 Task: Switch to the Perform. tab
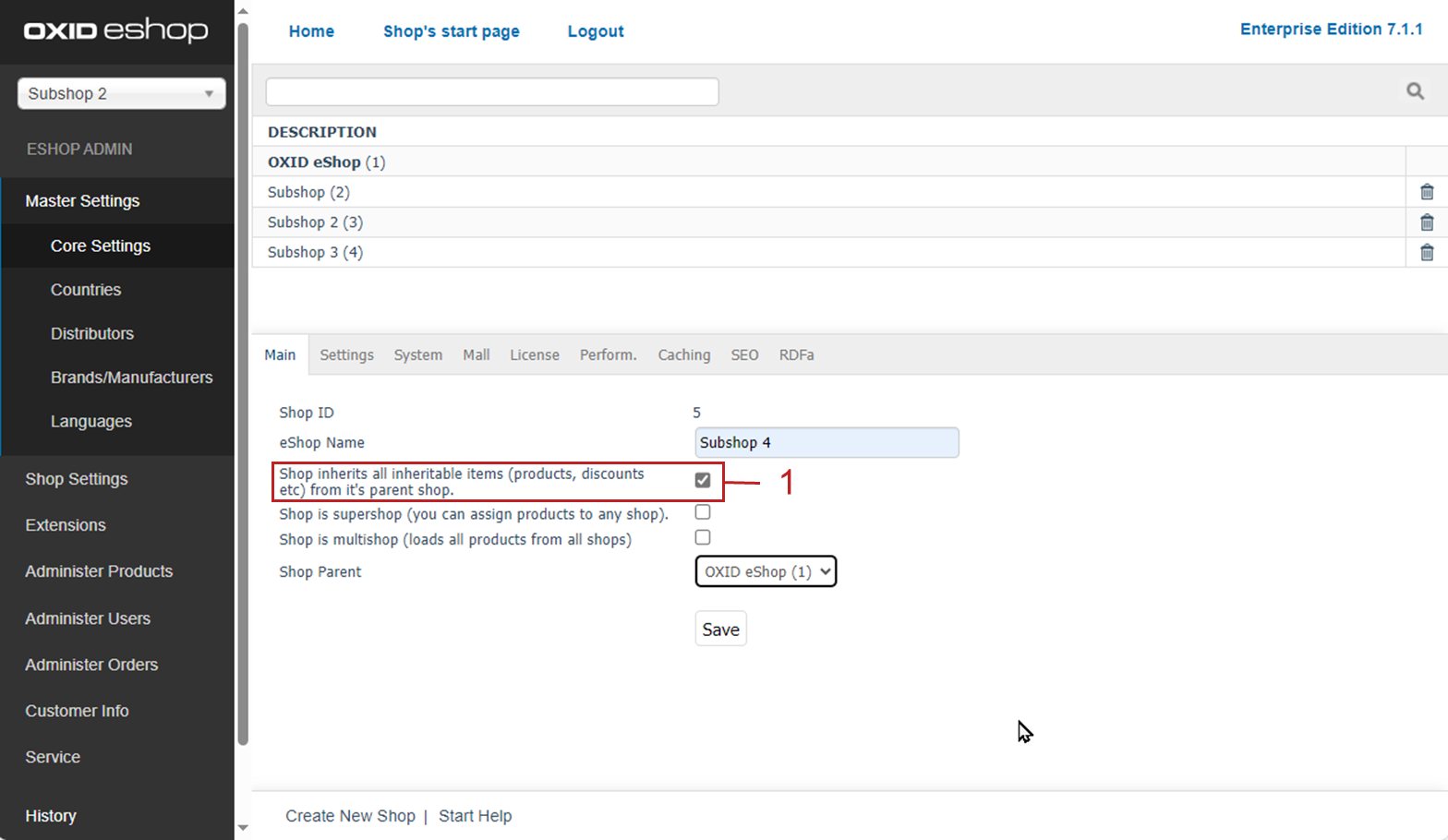[x=609, y=354]
